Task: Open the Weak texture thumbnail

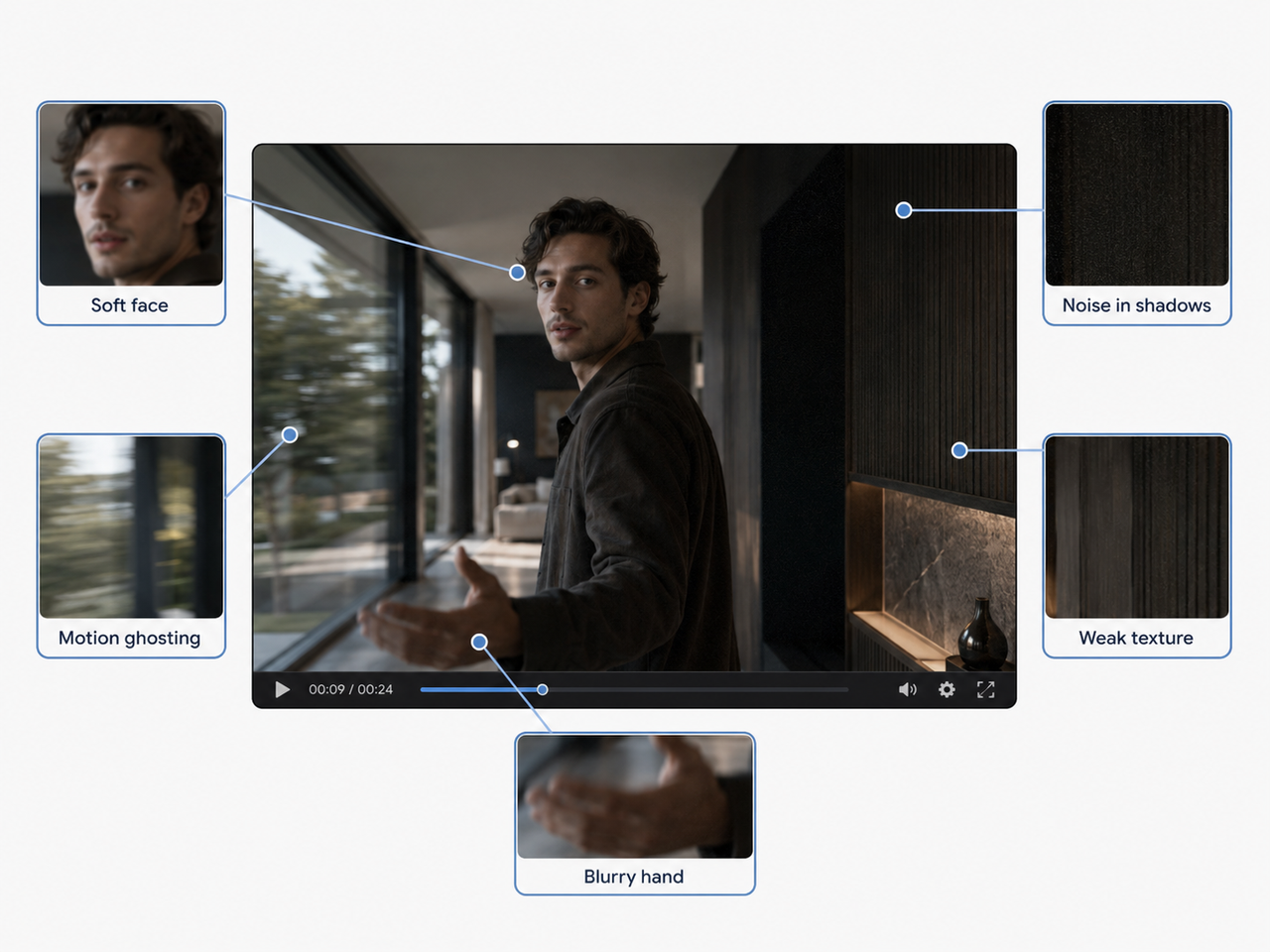Action: [1137, 527]
